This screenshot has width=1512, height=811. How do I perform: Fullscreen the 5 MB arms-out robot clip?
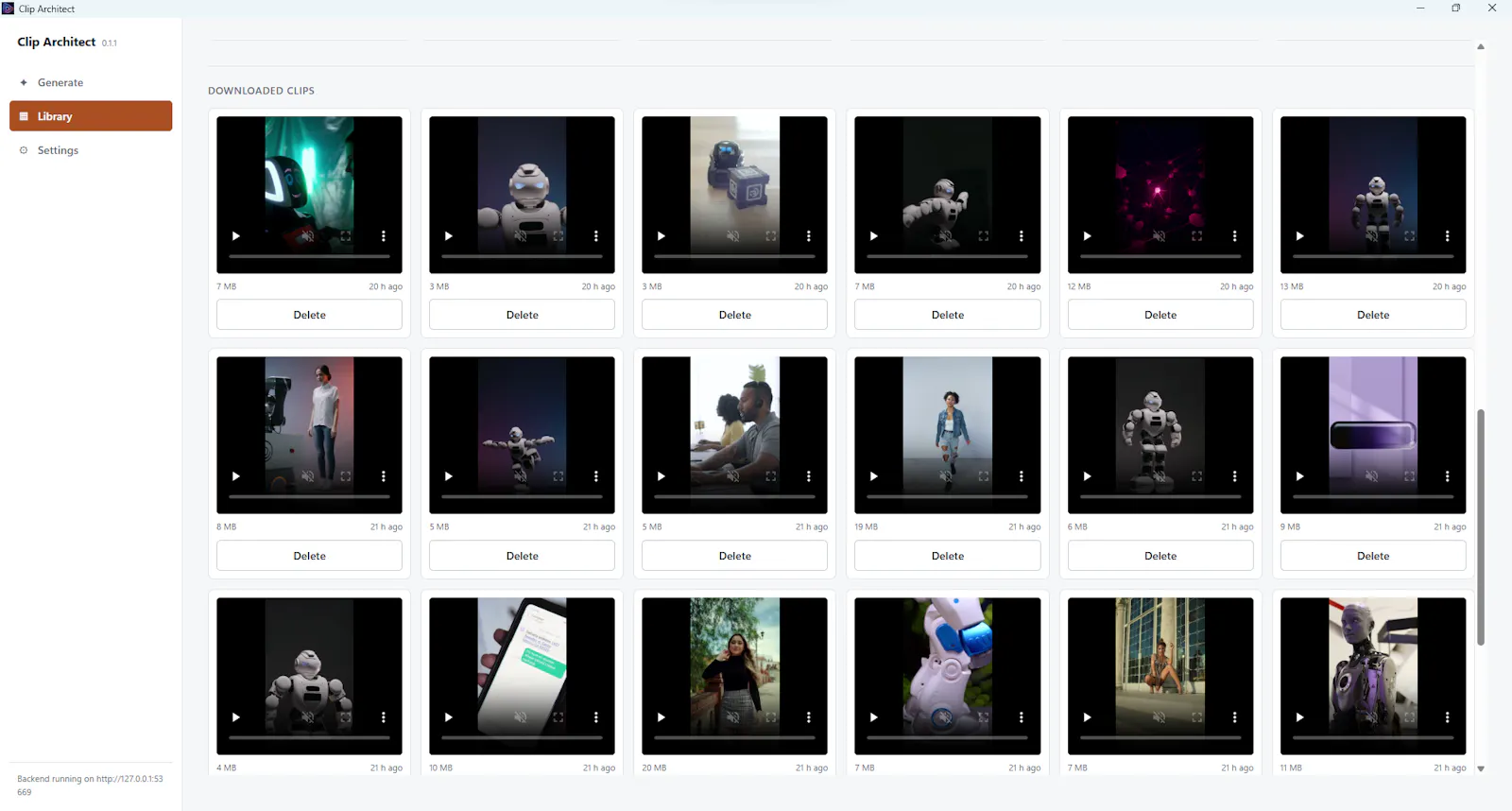coord(558,476)
